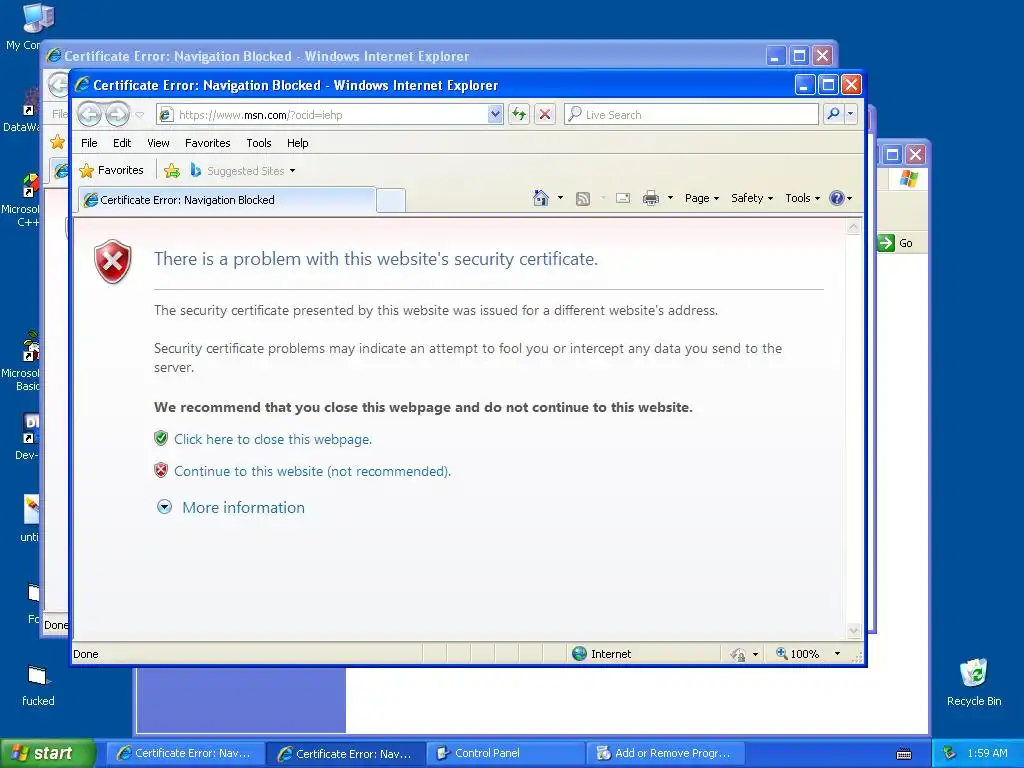This screenshot has width=1024, height=768.
Task: Click the 'Click here to close this webpage' link
Action: pos(273,440)
